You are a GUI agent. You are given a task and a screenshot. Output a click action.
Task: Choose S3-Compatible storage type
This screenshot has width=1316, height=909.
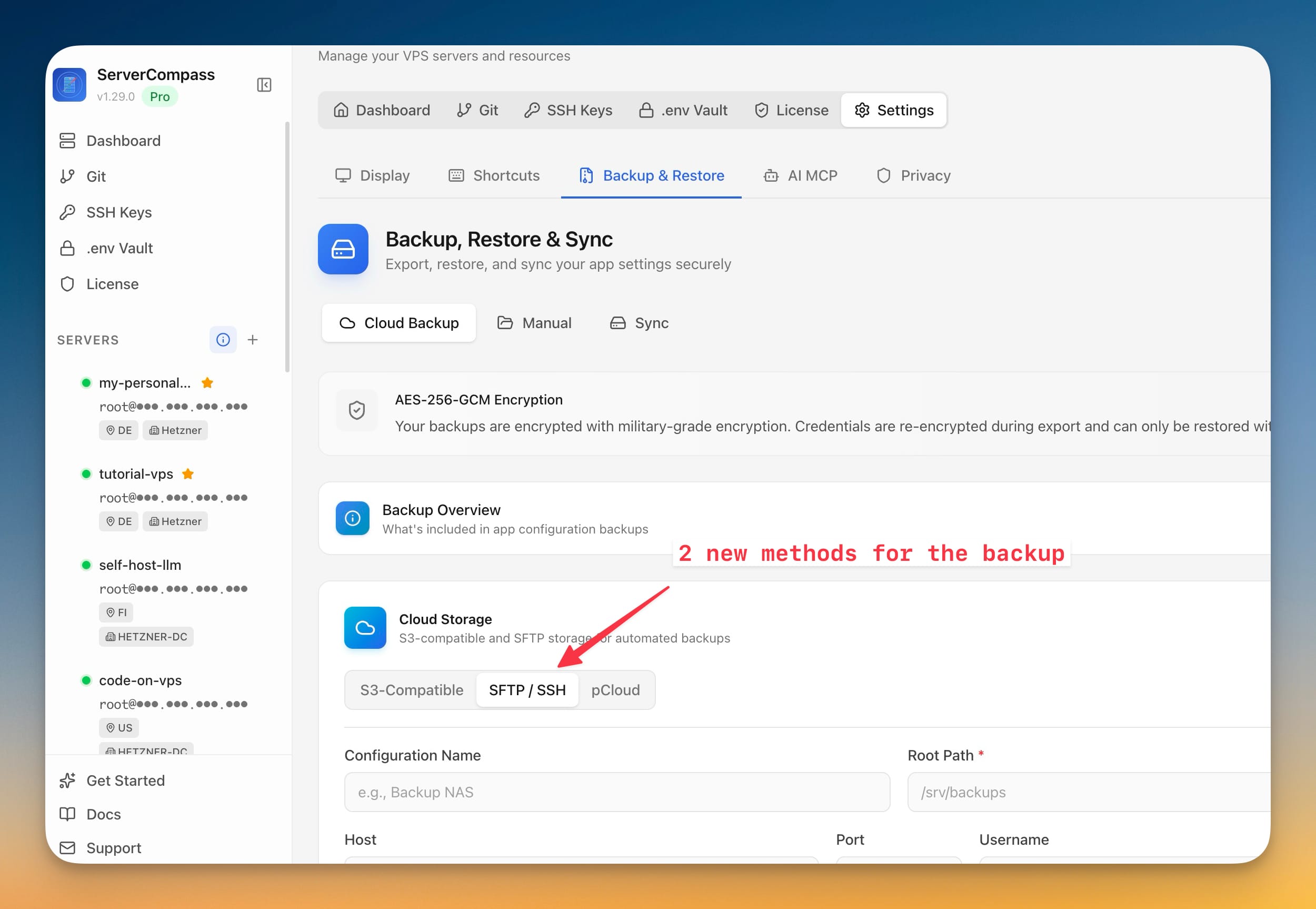click(412, 690)
